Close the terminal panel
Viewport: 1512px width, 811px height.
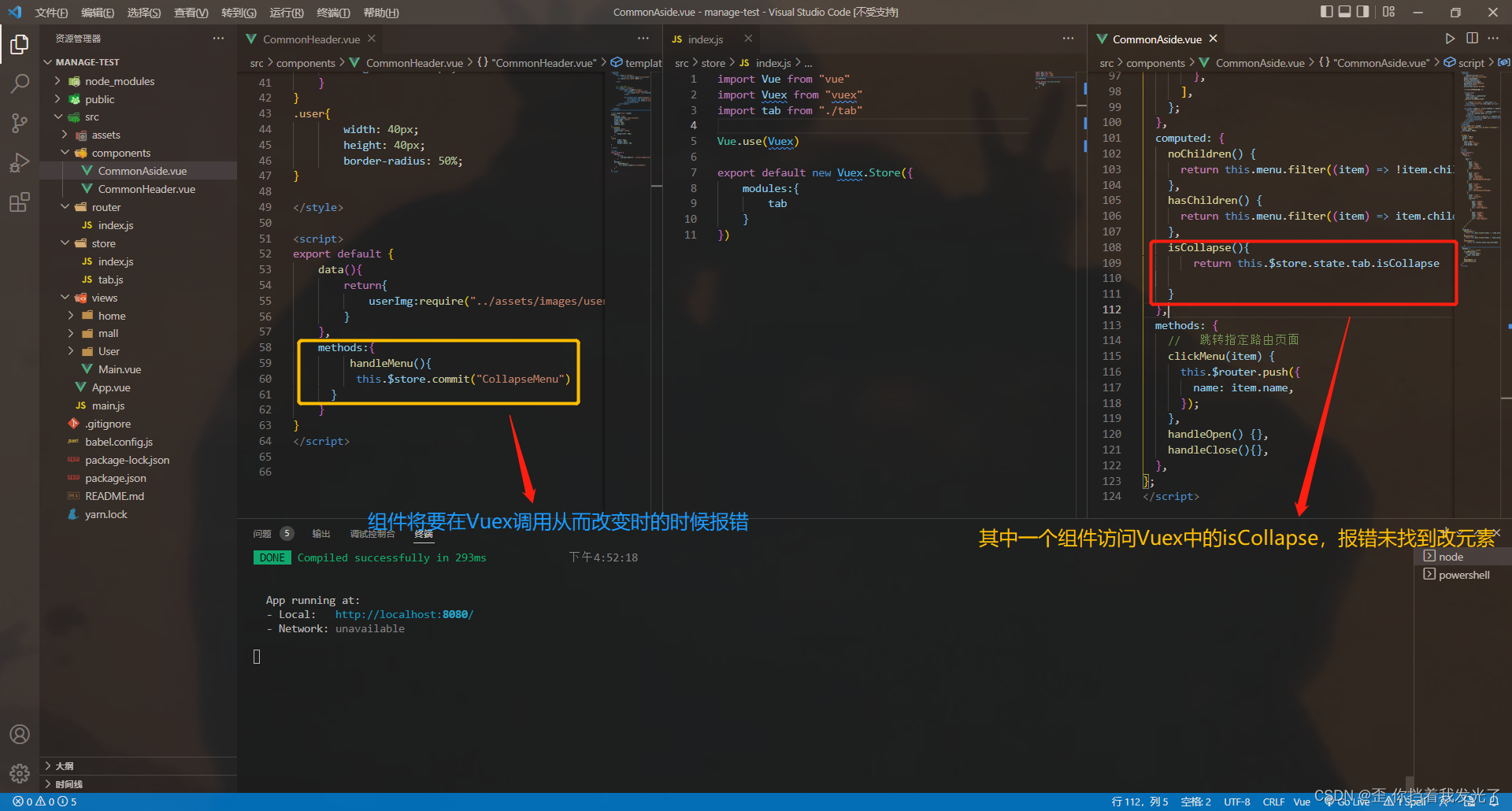pyautogui.click(x=1496, y=533)
